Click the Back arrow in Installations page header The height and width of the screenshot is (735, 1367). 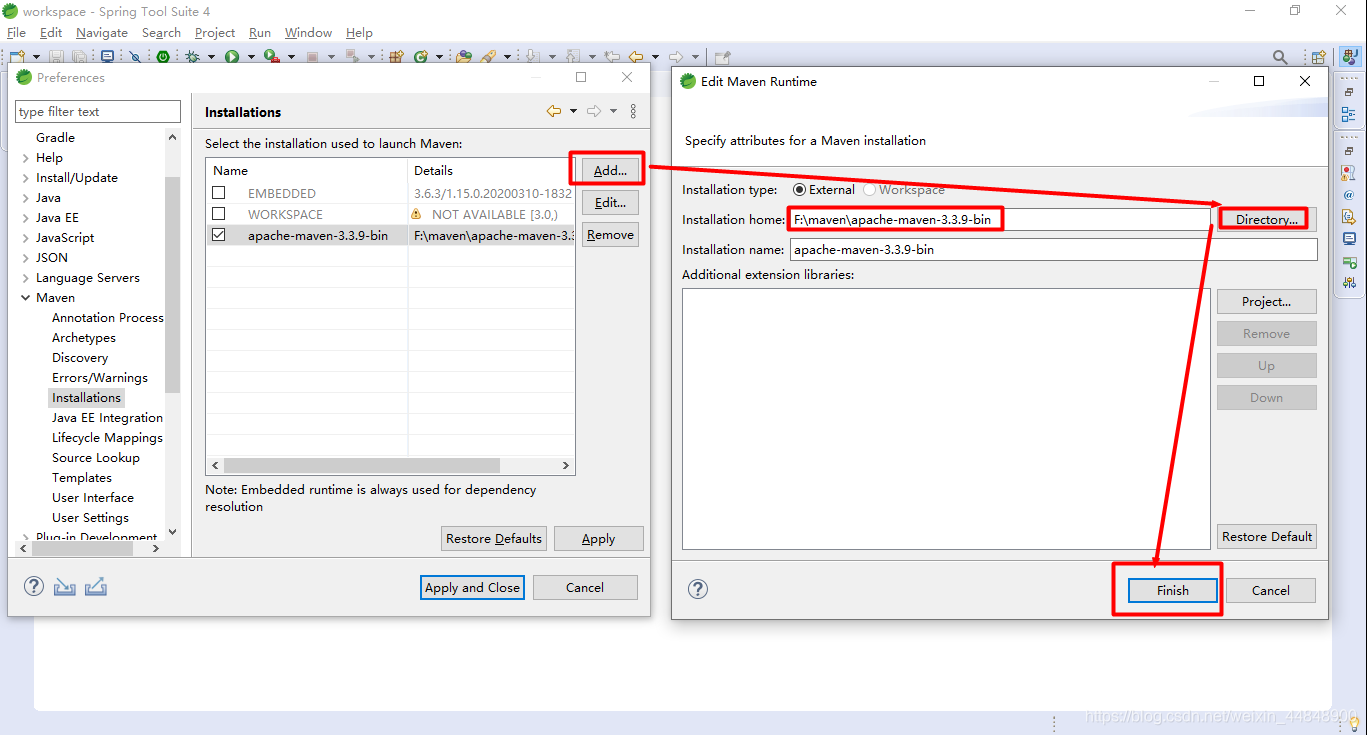coord(554,111)
